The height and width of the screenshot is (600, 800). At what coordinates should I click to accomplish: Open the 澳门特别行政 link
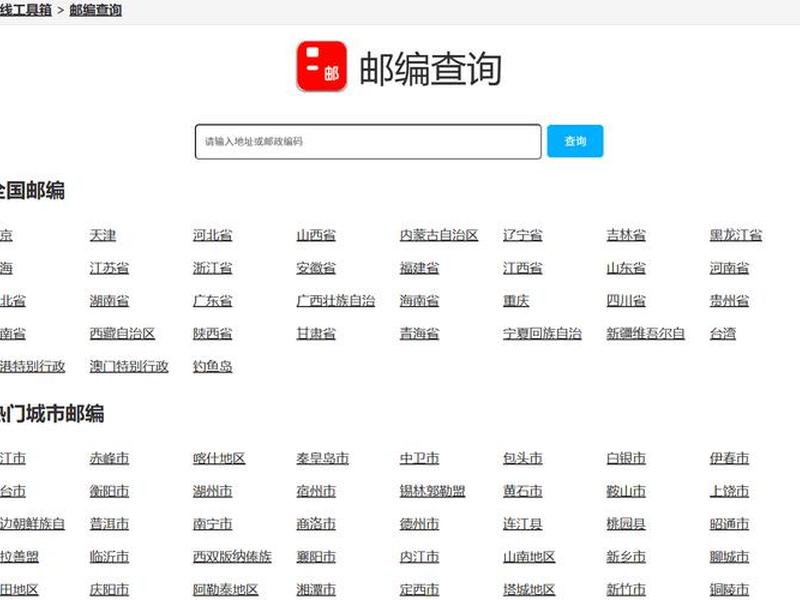coord(129,366)
